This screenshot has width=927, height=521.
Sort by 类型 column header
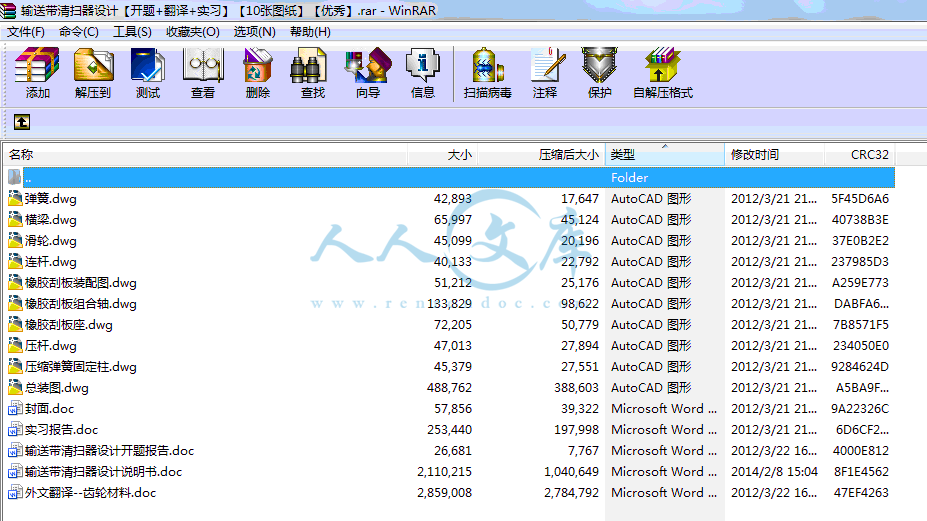coord(665,155)
